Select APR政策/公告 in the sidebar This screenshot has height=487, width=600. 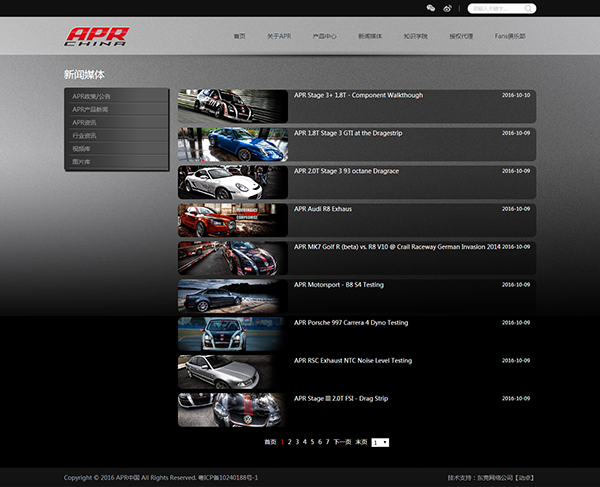coord(92,96)
